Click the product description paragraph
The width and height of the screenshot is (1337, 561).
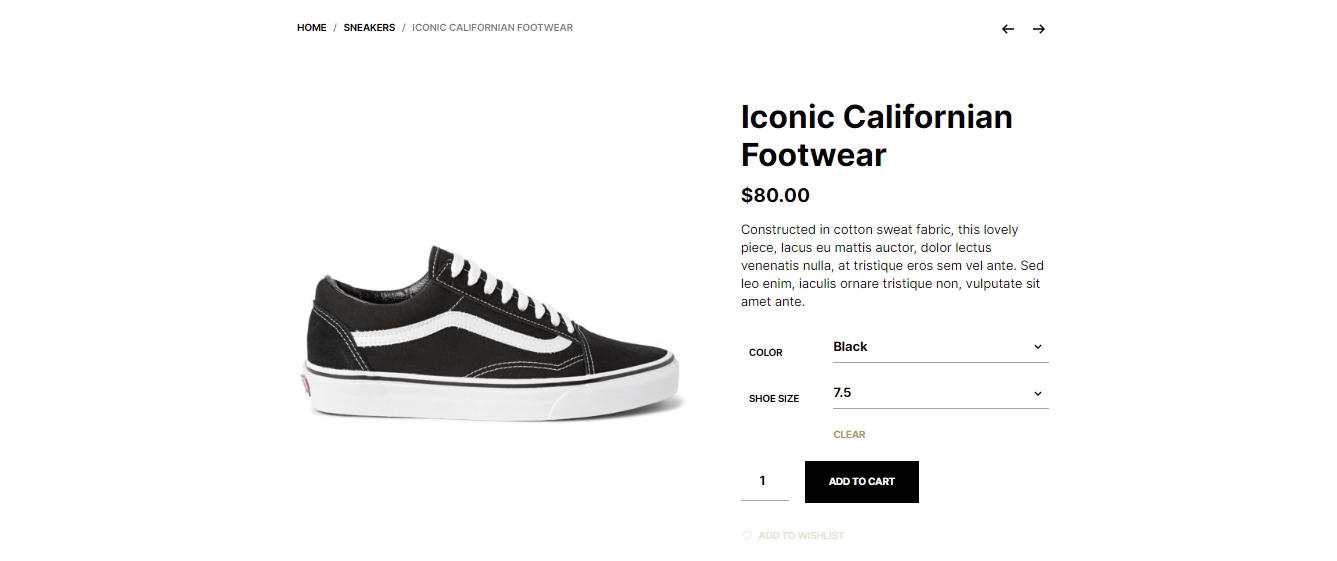tap(893, 266)
